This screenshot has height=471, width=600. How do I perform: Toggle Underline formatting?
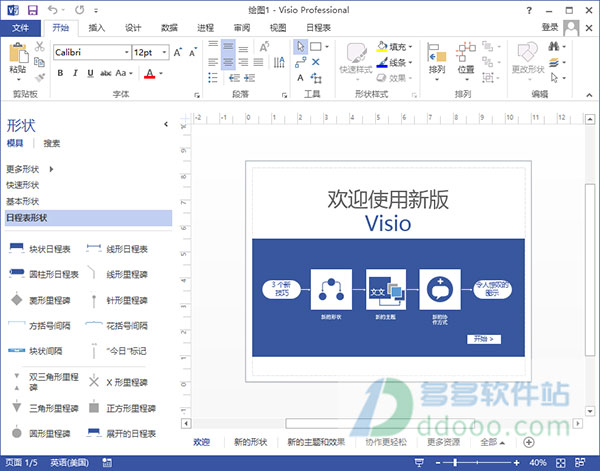pyautogui.click(x=90, y=73)
